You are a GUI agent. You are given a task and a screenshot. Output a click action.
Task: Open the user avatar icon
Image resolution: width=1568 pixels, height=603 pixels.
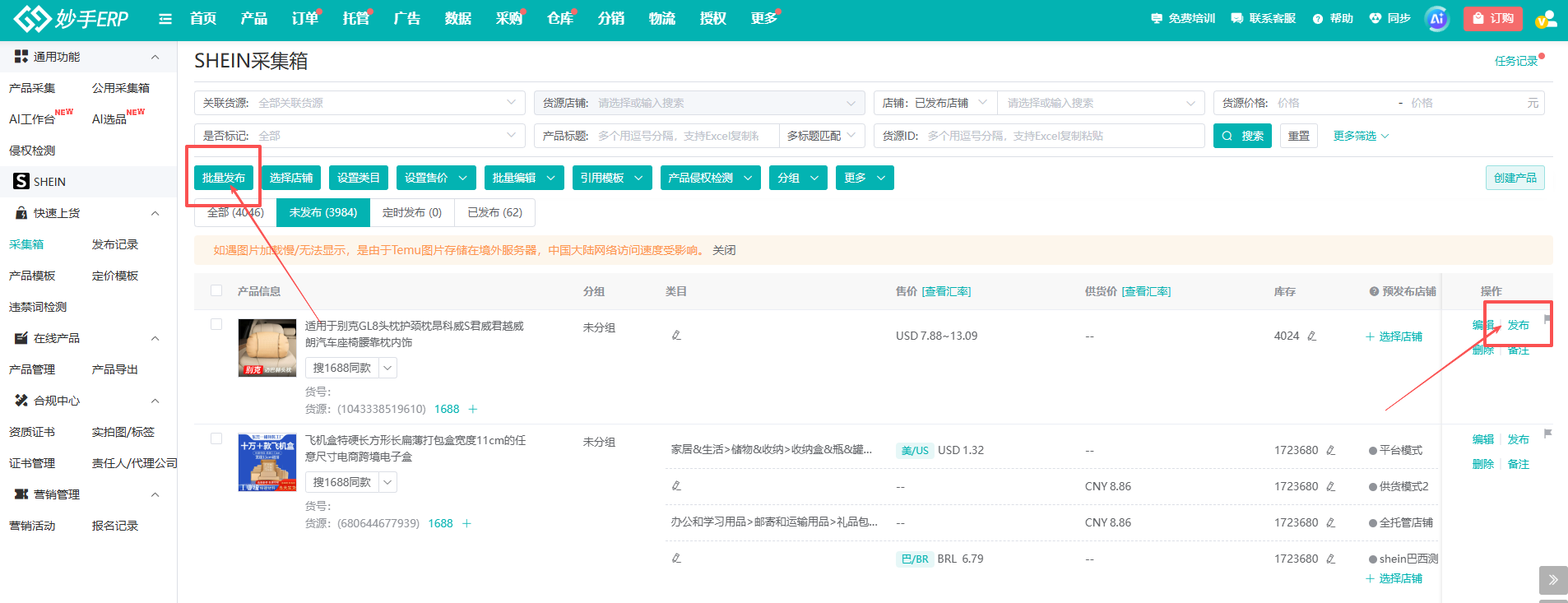coord(1546,19)
